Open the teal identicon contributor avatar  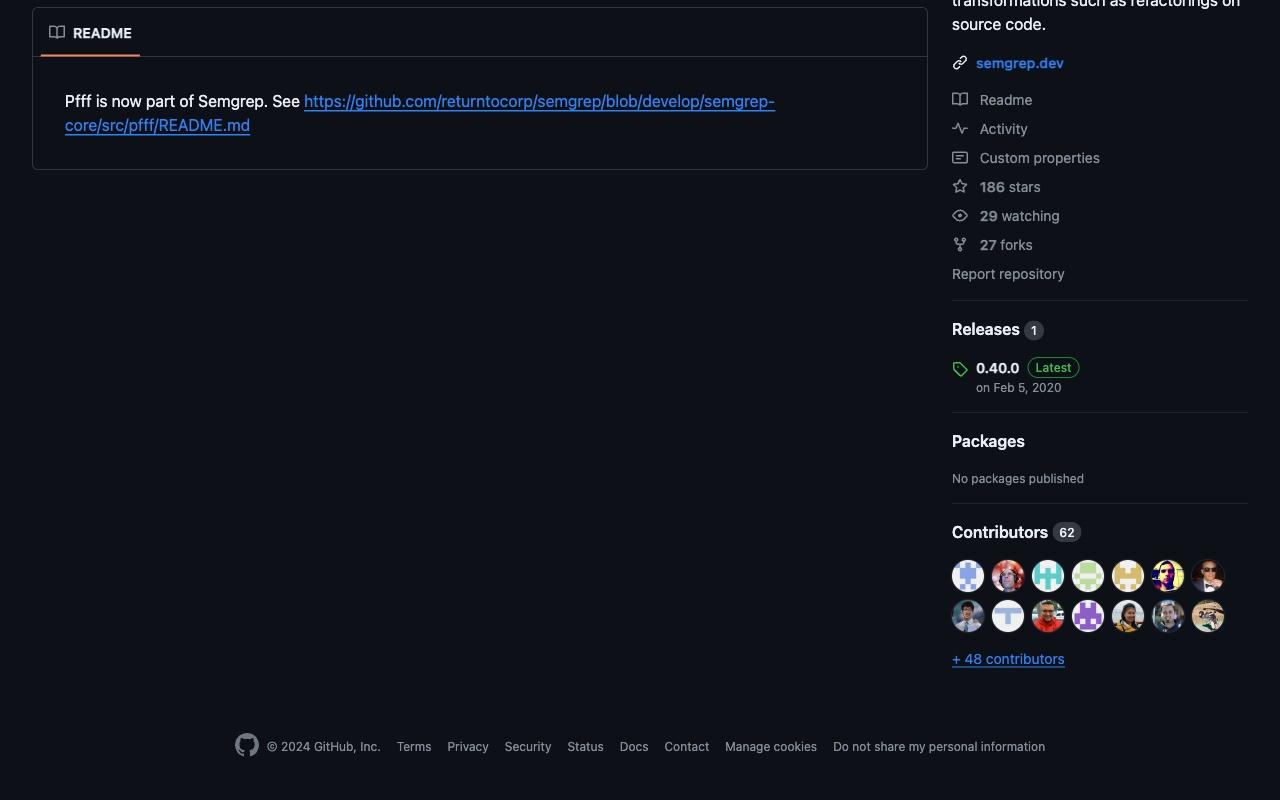click(1048, 576)
